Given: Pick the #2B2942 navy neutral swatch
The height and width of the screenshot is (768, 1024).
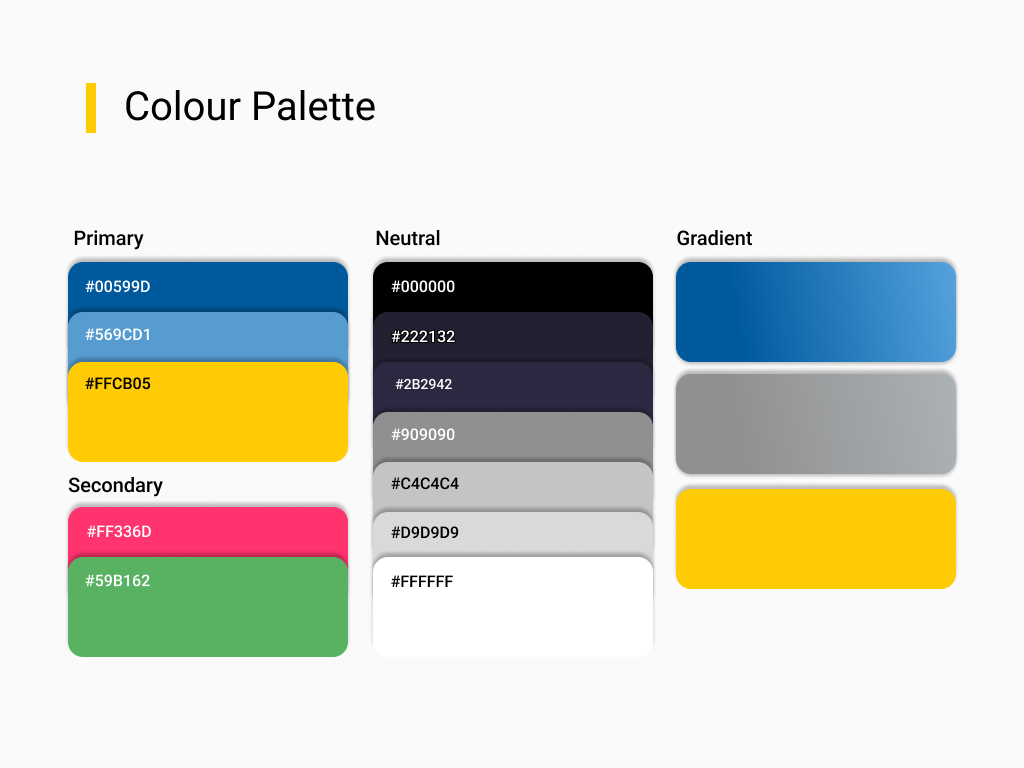Looking at the screenshot, I should click(x=513, y=387).
